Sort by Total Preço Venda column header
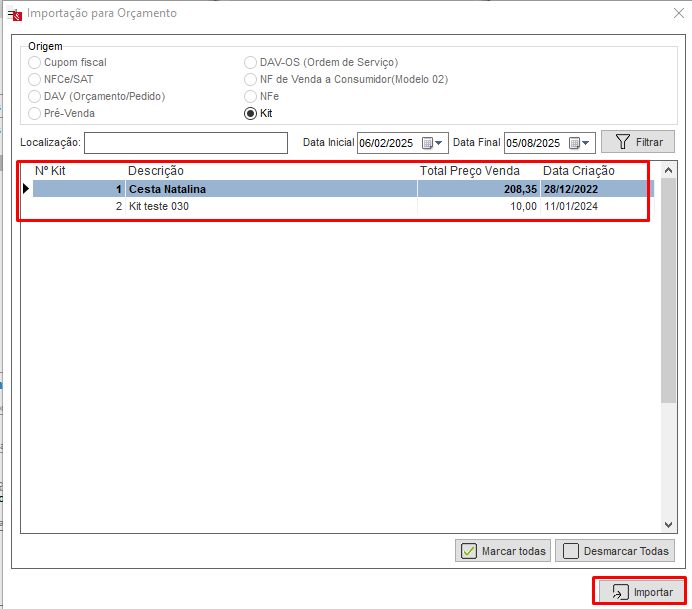Viewport: 692px width, 609px height. [478, 171]
